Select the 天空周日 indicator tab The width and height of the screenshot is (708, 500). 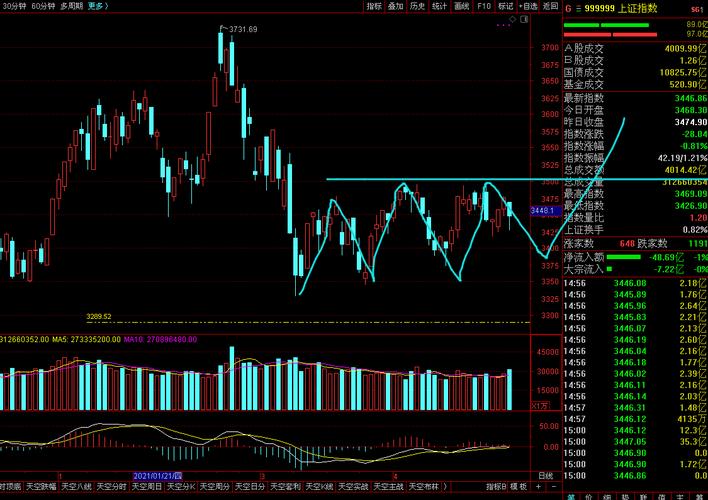[x=149, y=487]
